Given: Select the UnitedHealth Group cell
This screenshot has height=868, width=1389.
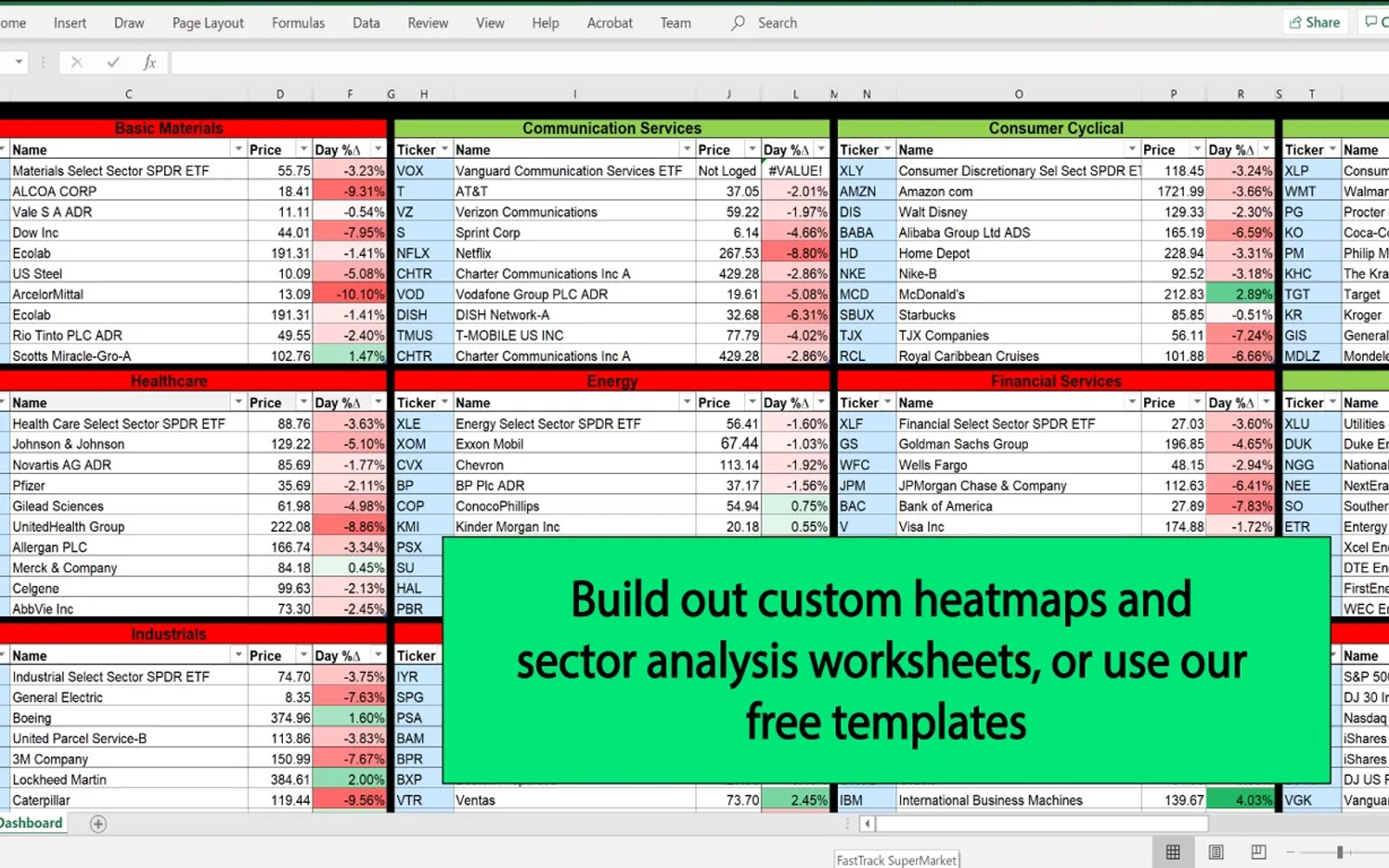Looking at the screenshot, I should 128,527.
